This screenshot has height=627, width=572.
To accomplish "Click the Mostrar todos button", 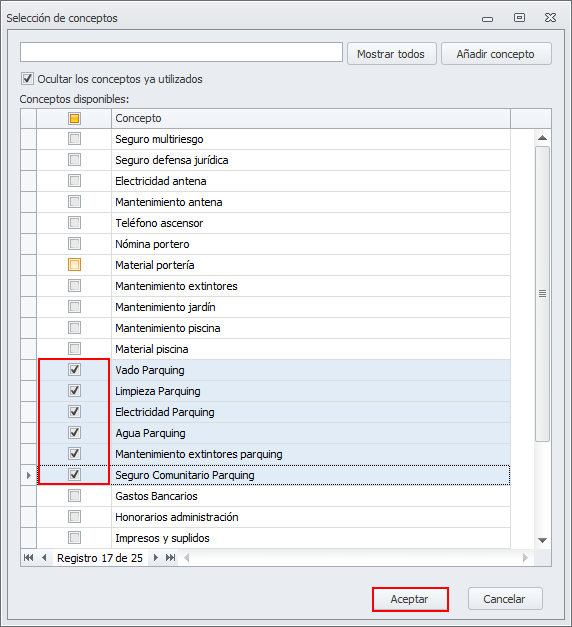I will tap(391, 54).
